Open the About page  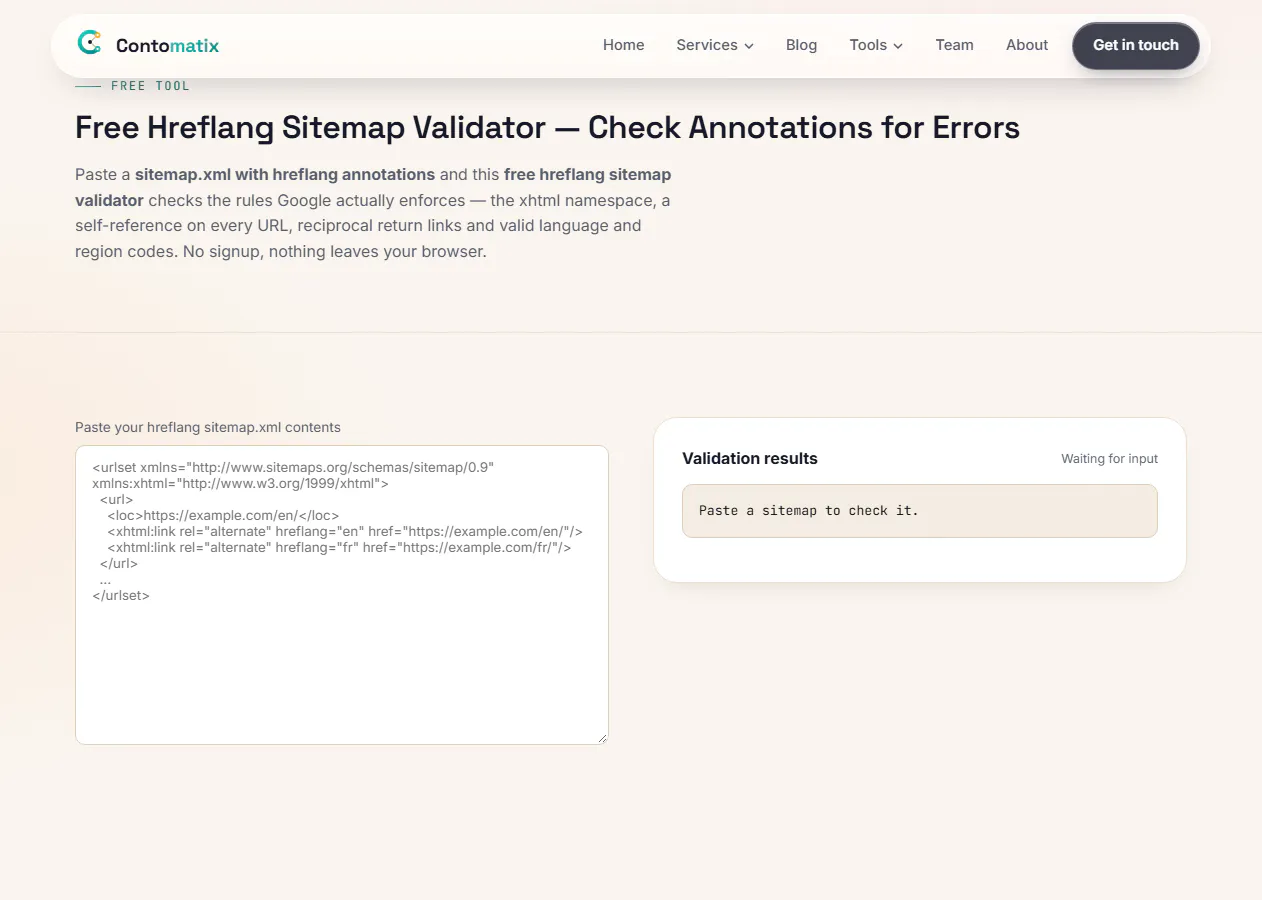(1027, 45)
